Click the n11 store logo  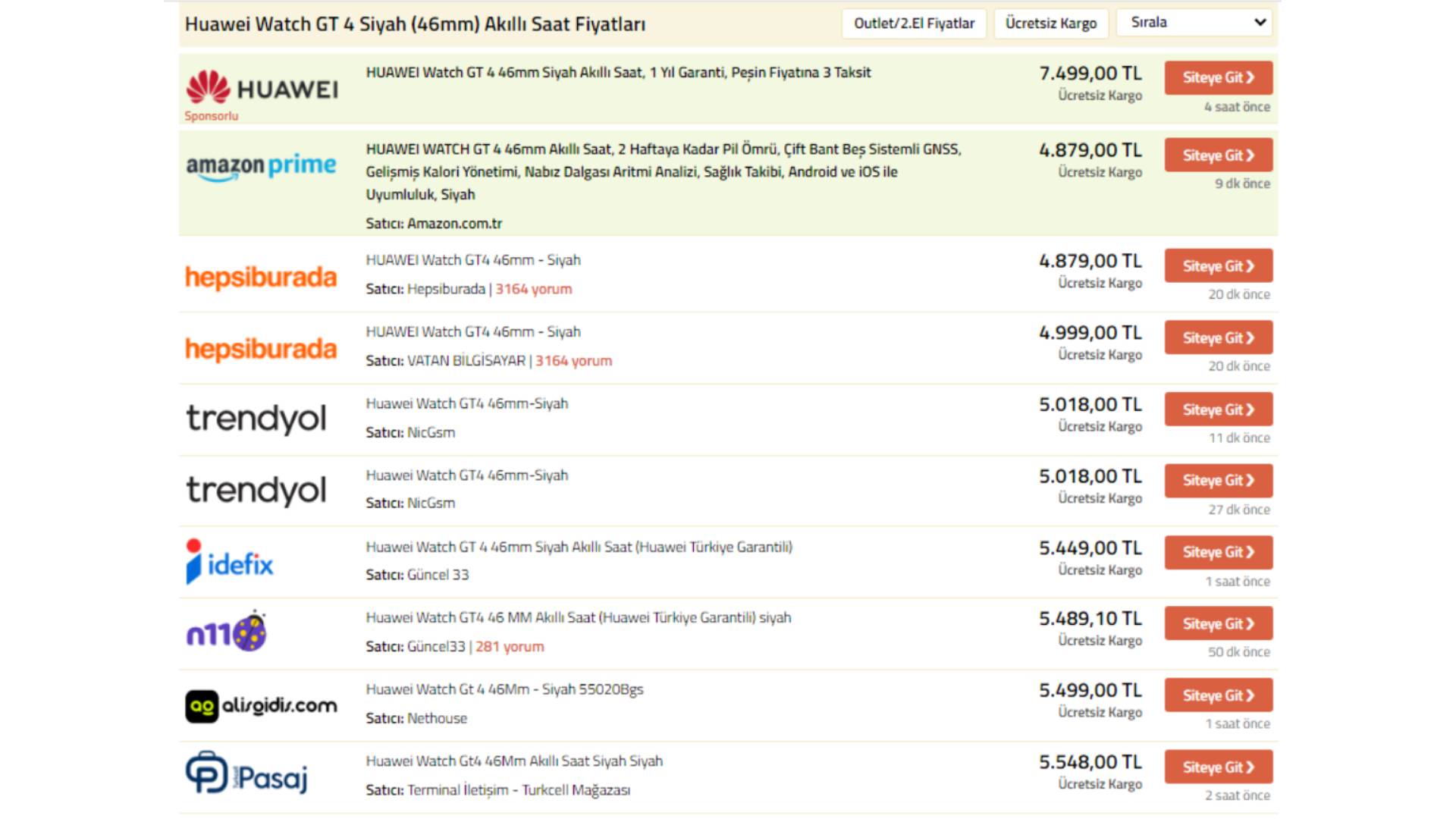click(226, 631)
